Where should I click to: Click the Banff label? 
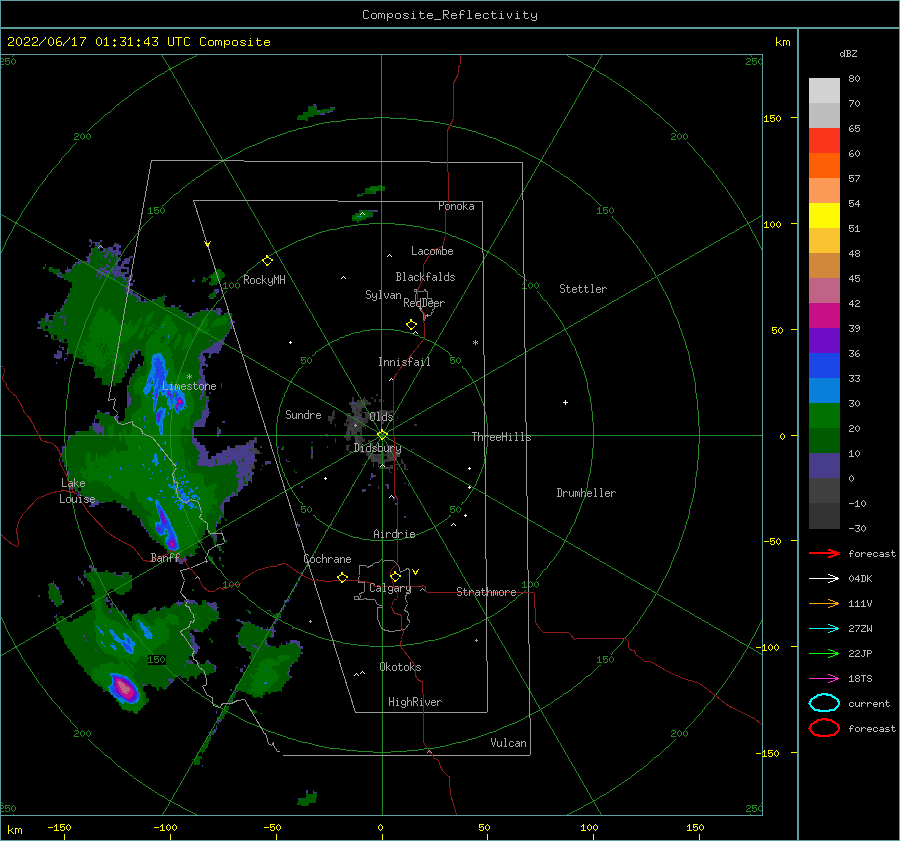pos(165,557)
